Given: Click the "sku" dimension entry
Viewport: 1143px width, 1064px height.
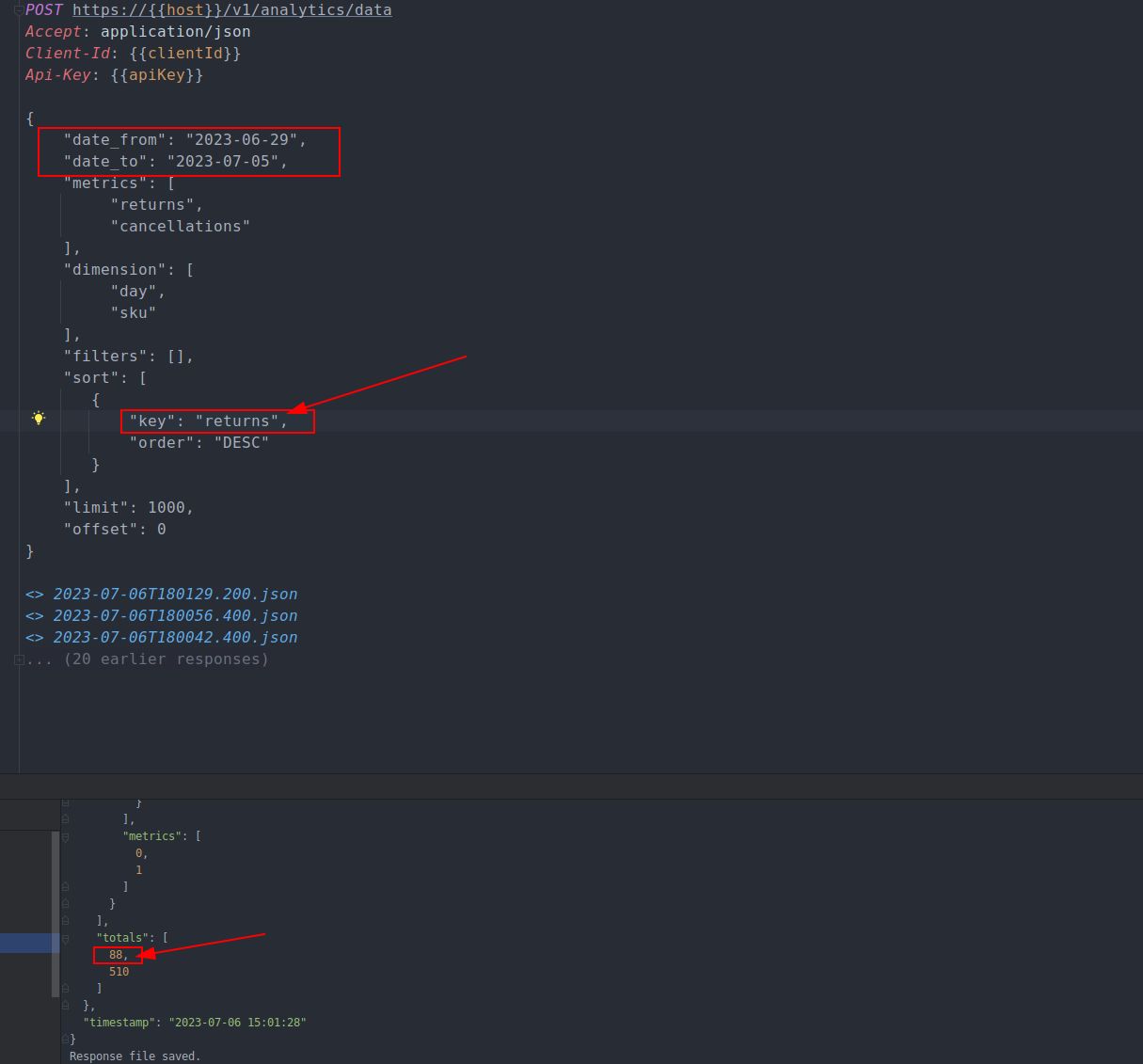Looking at the screenshot, I should [134, 313].
